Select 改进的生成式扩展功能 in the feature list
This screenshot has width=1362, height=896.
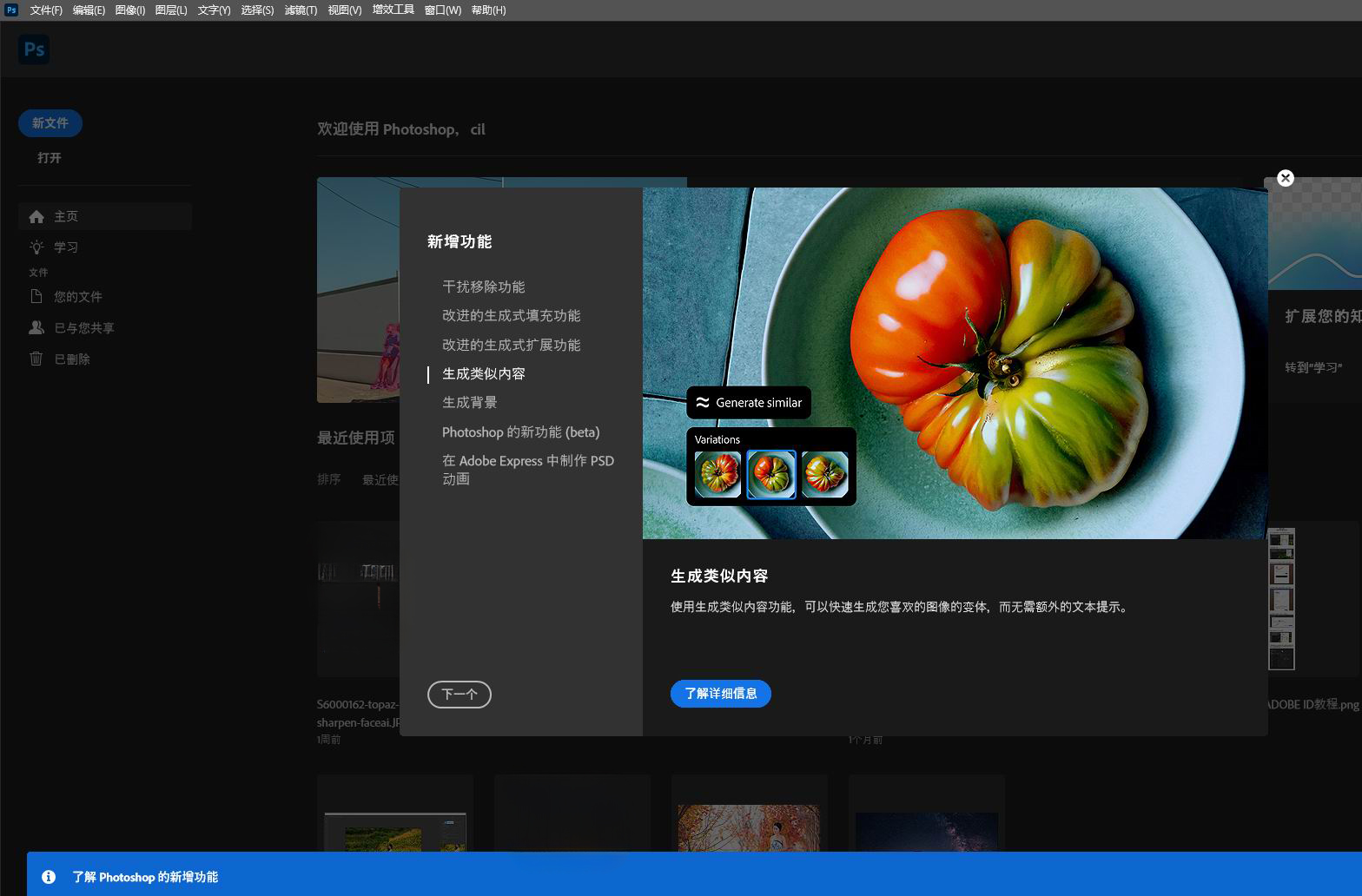(512, 345)
